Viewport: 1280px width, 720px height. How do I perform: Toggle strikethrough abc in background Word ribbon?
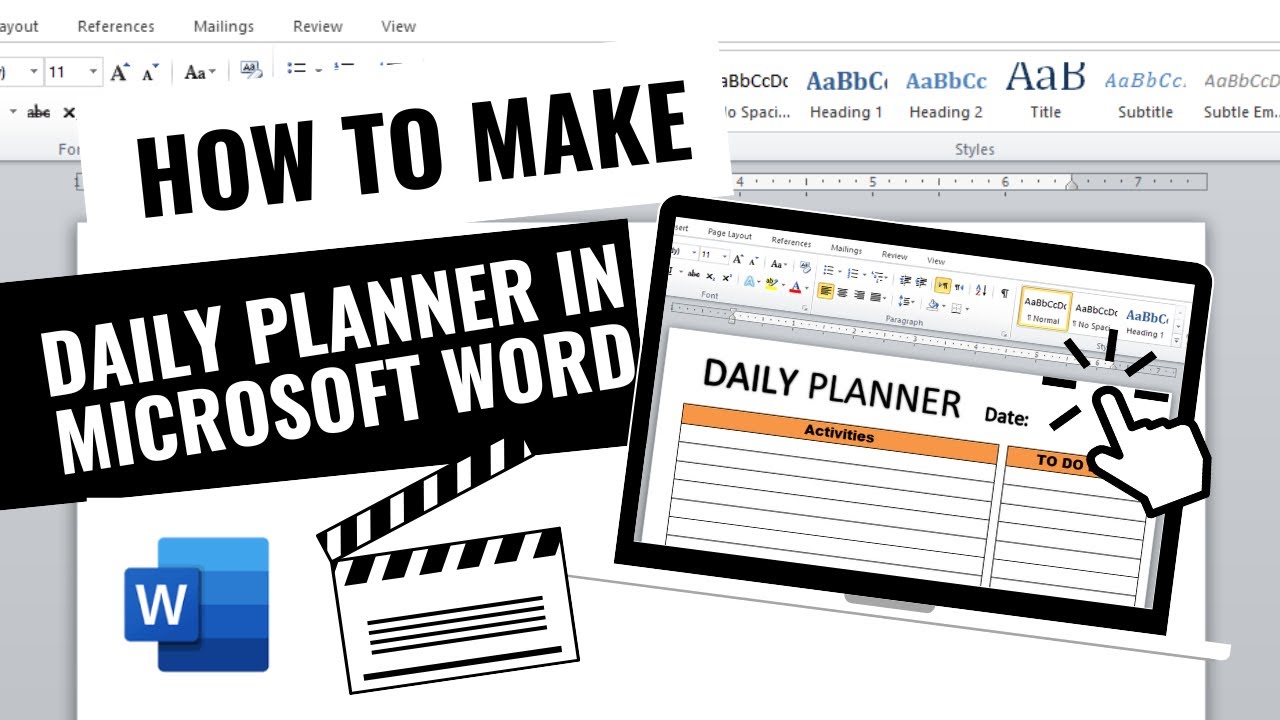(x=38, y=112)
